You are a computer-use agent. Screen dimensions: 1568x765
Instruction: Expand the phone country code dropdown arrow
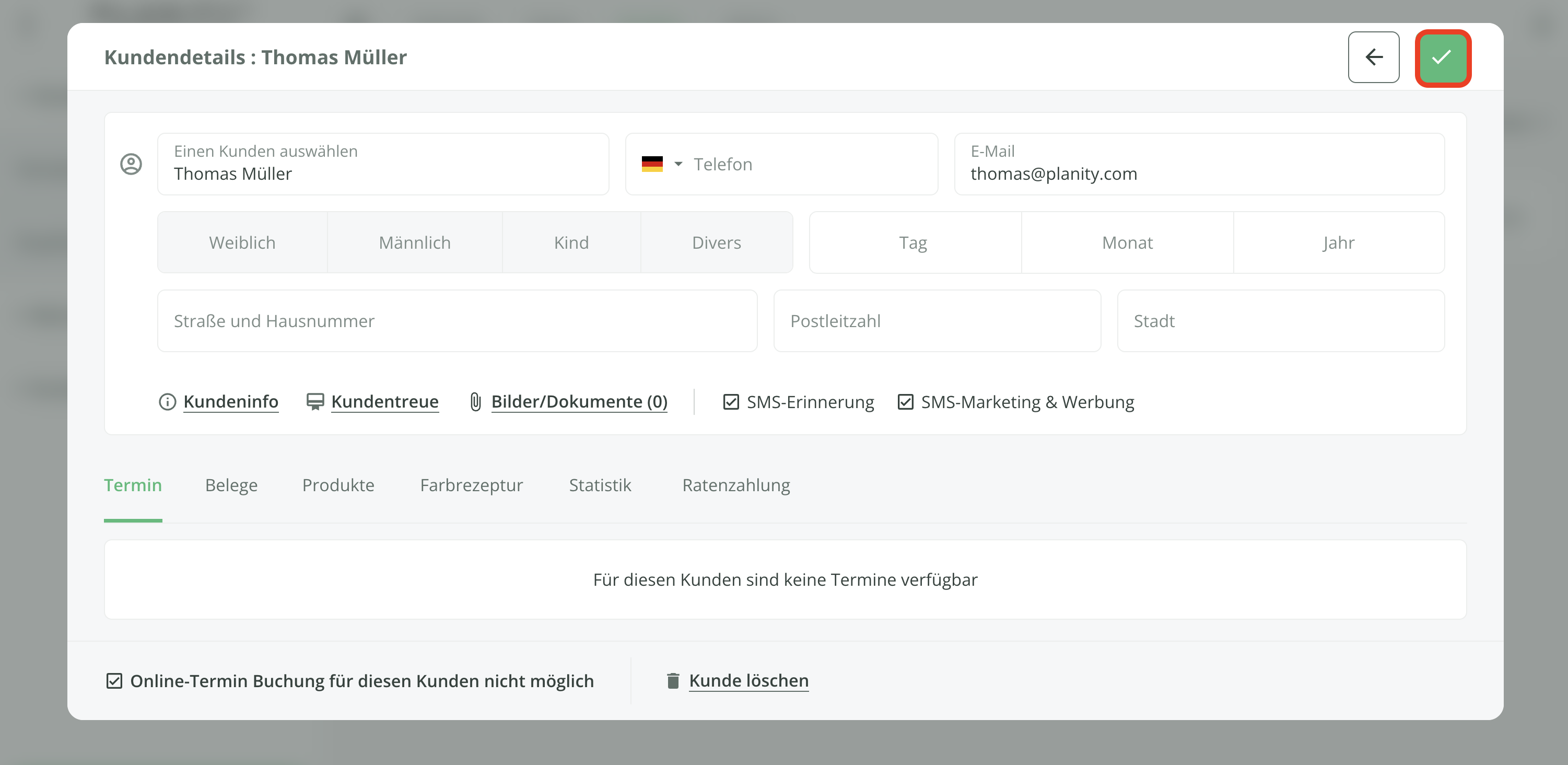tap(678, 164)
